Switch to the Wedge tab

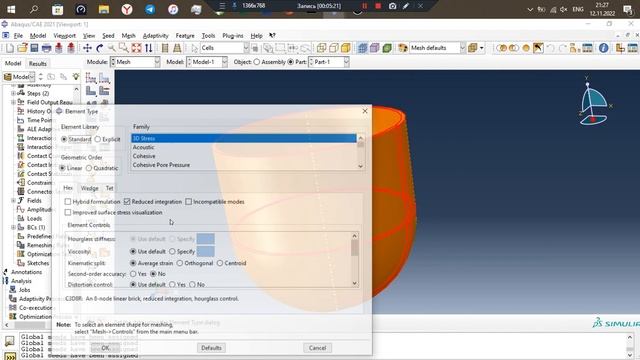pyautogui.click(x=89, y=188)
